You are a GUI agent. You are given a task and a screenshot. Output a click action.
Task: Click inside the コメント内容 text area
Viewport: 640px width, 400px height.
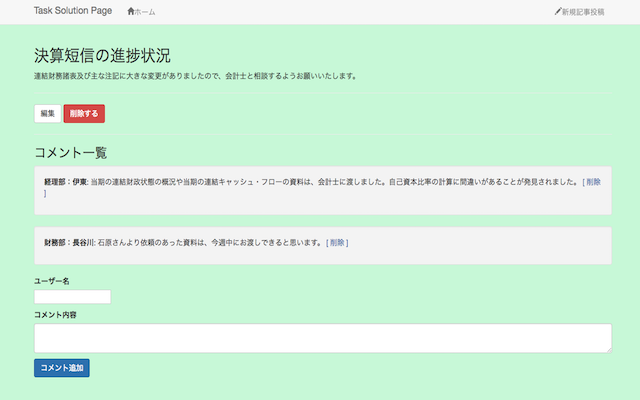point(322,338)
